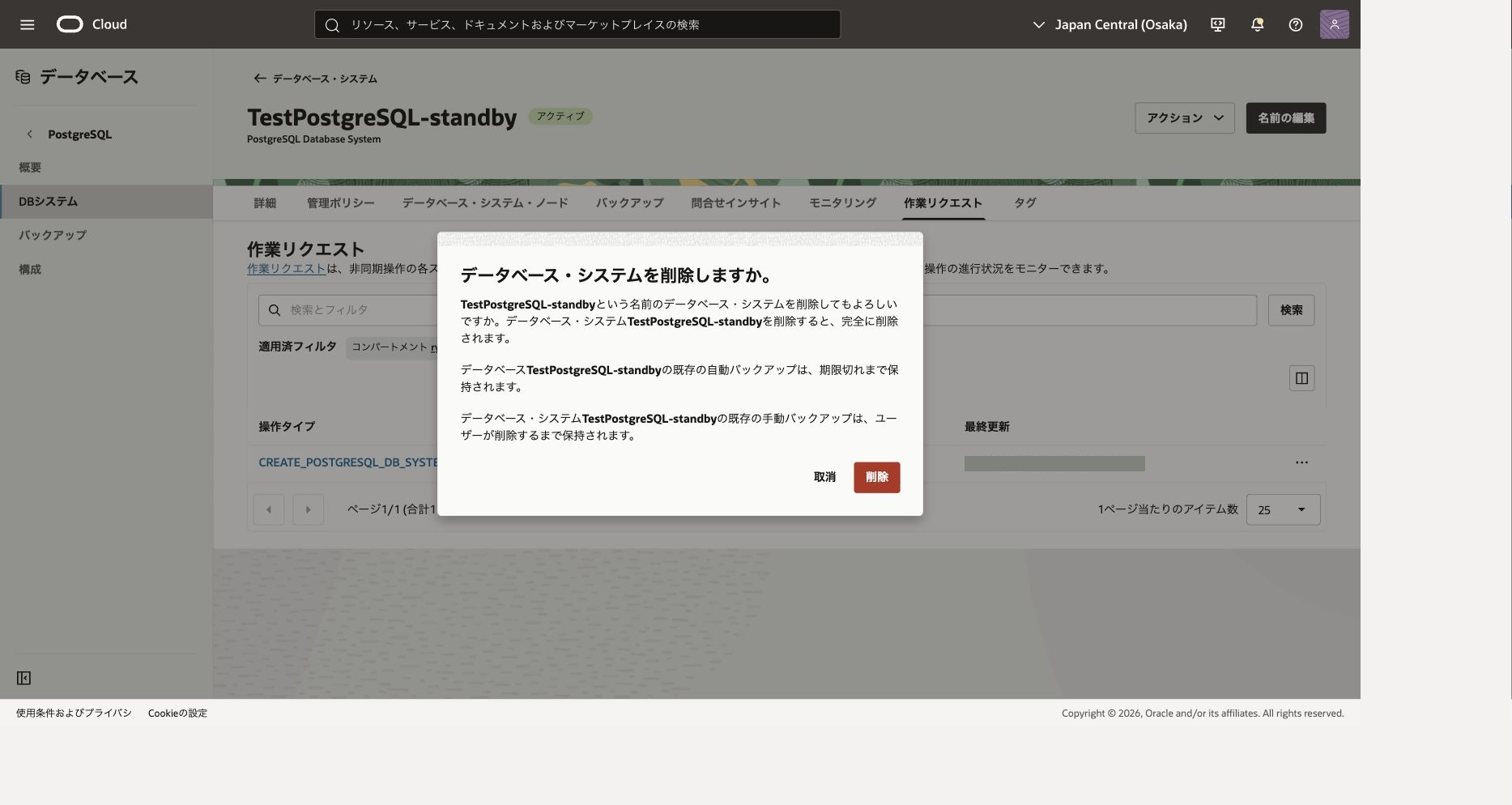This screenshot has height=805, width=1512.
Task: Open the hamburger navigation menu
Action: click(x=27, y=24)
